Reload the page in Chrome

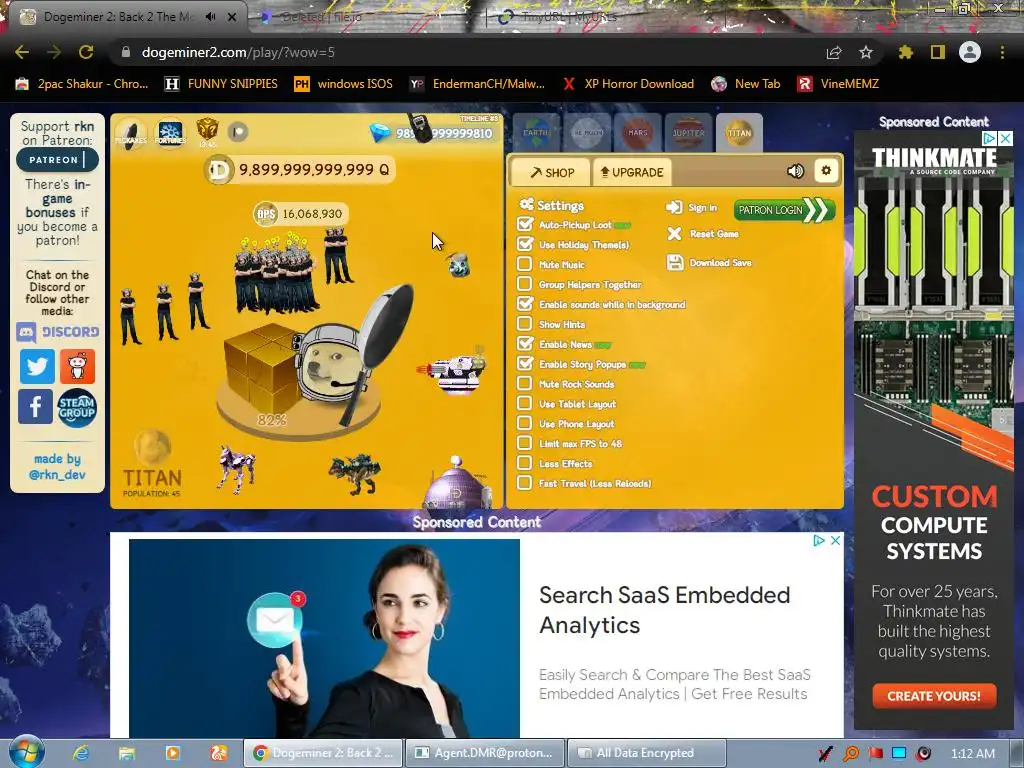(86, 52)
